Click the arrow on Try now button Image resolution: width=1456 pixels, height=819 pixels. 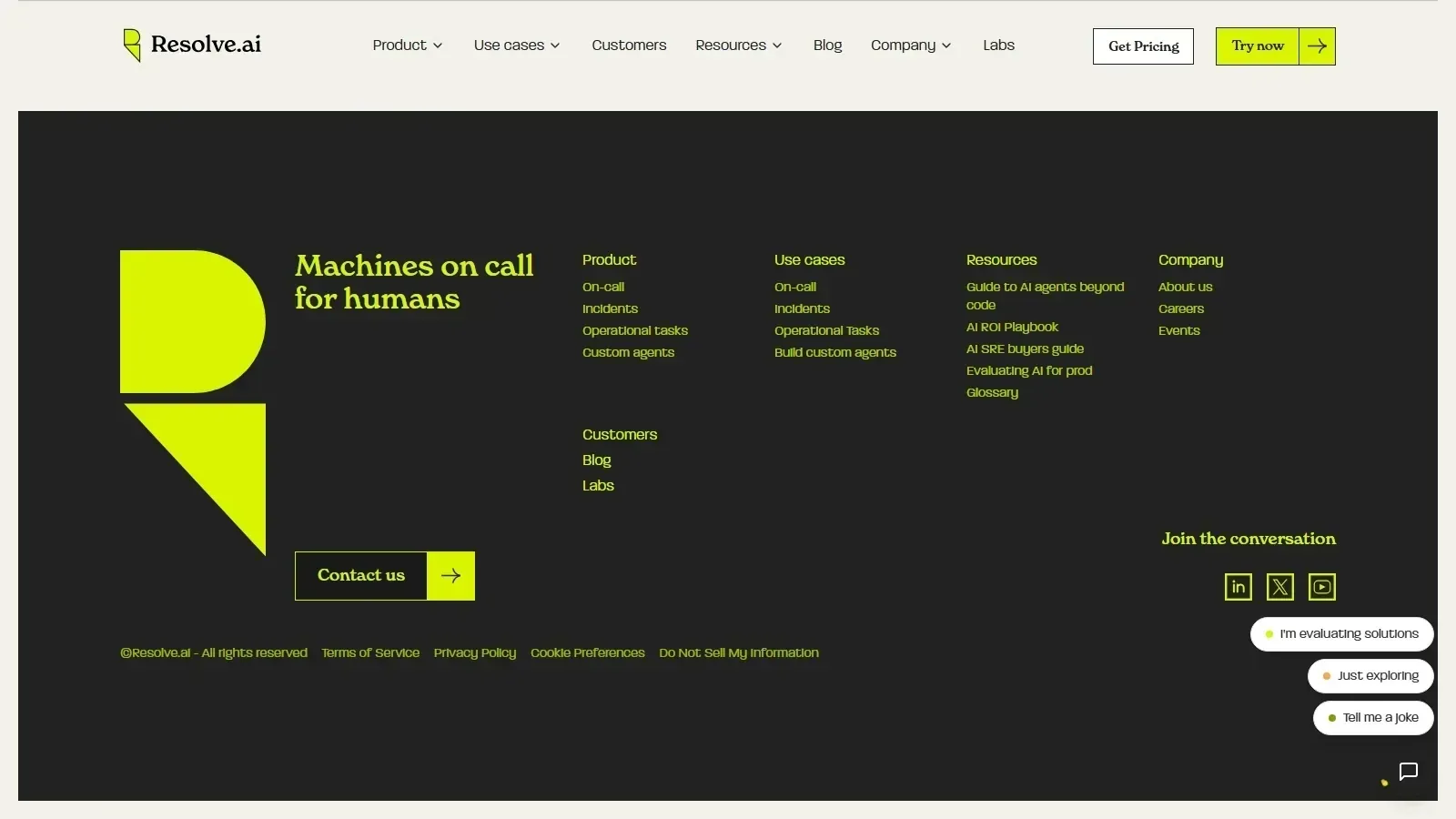pyautogui.click(x=1317, y=46)
